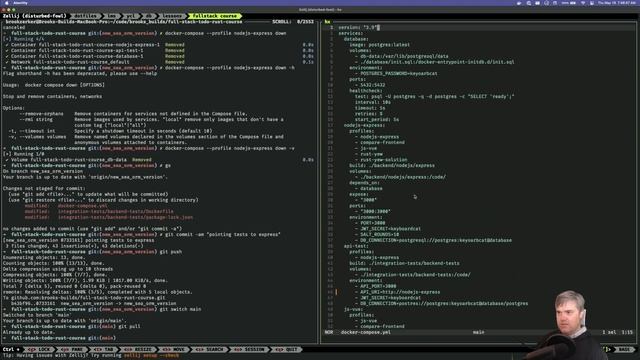The width and height of the screenshot is (640, 360).
Task: Click the docker-compose.yml filename in editor statusline
Action: tap(366, 332)
